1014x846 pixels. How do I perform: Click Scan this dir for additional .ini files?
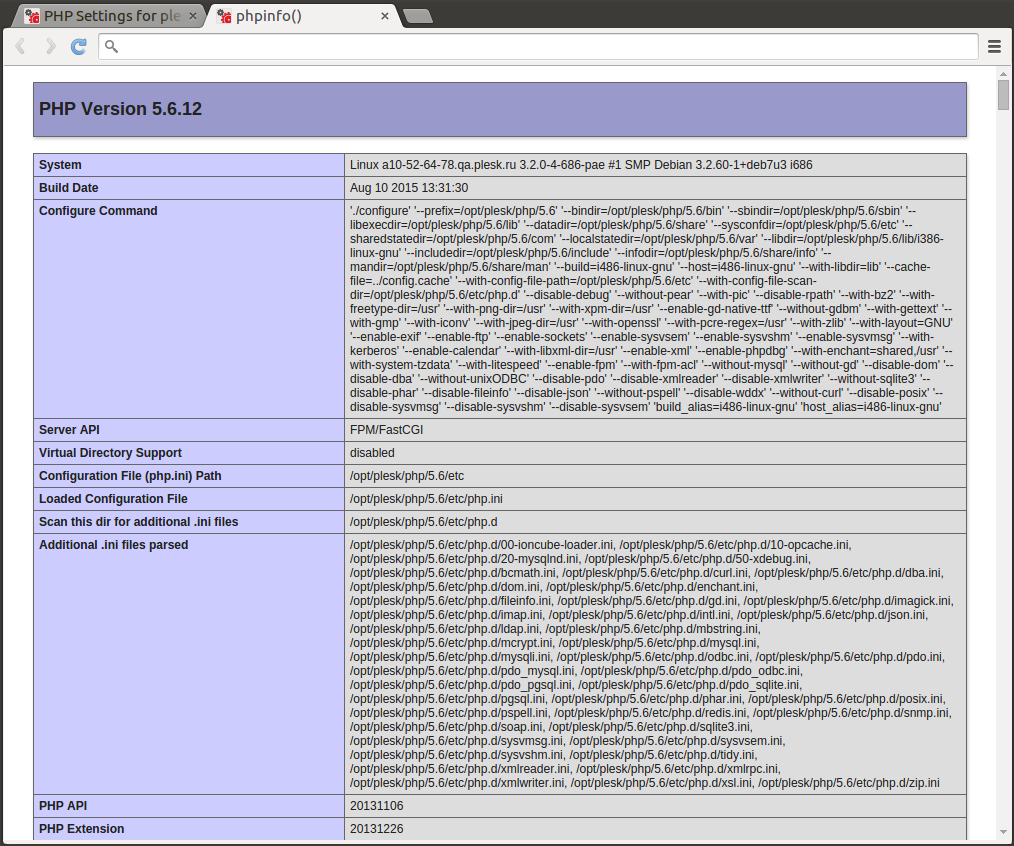click(138, 522)
